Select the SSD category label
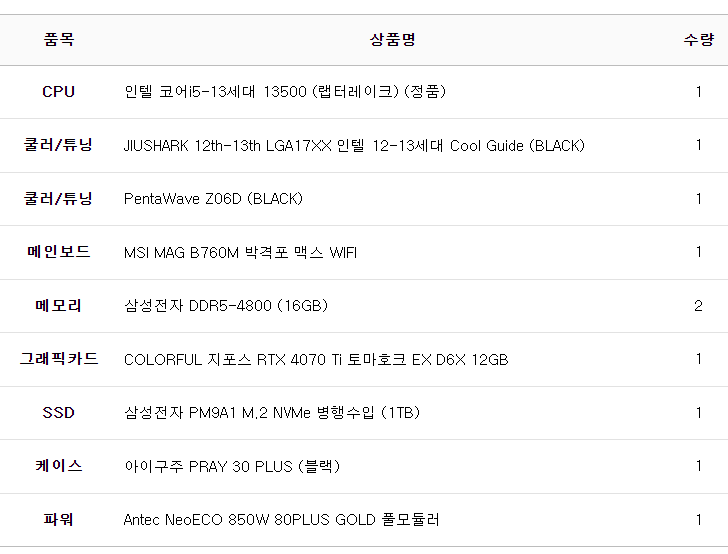Screen dimensions: 728x554 58,413
